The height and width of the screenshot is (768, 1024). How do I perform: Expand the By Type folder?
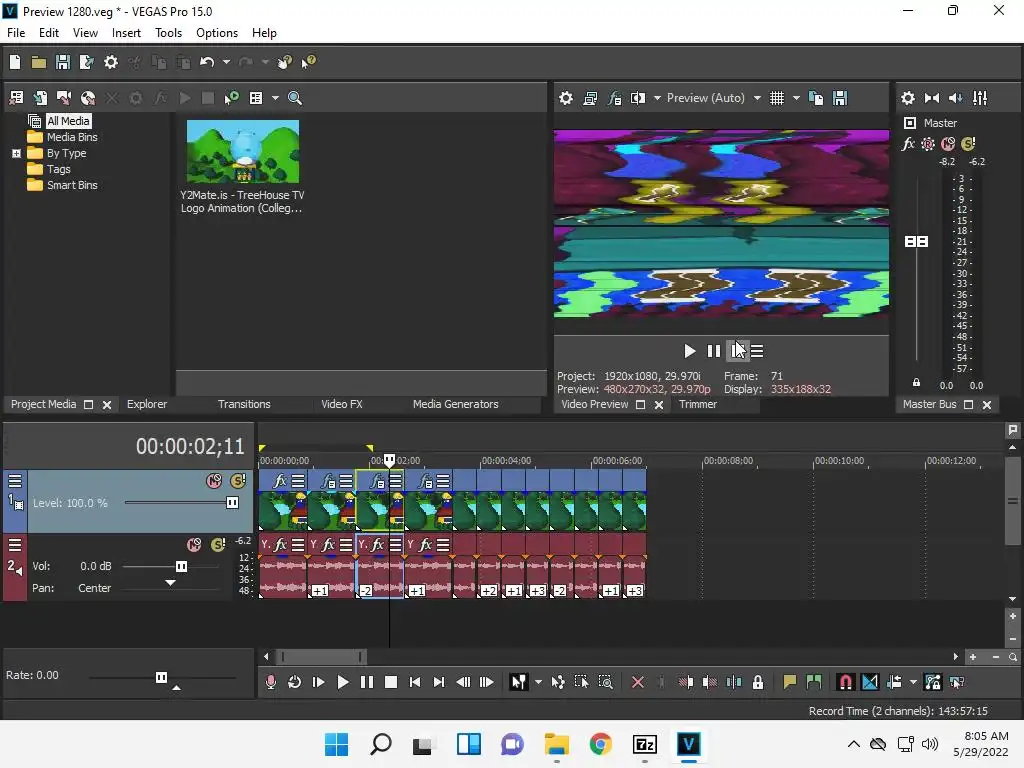(16, 153)
